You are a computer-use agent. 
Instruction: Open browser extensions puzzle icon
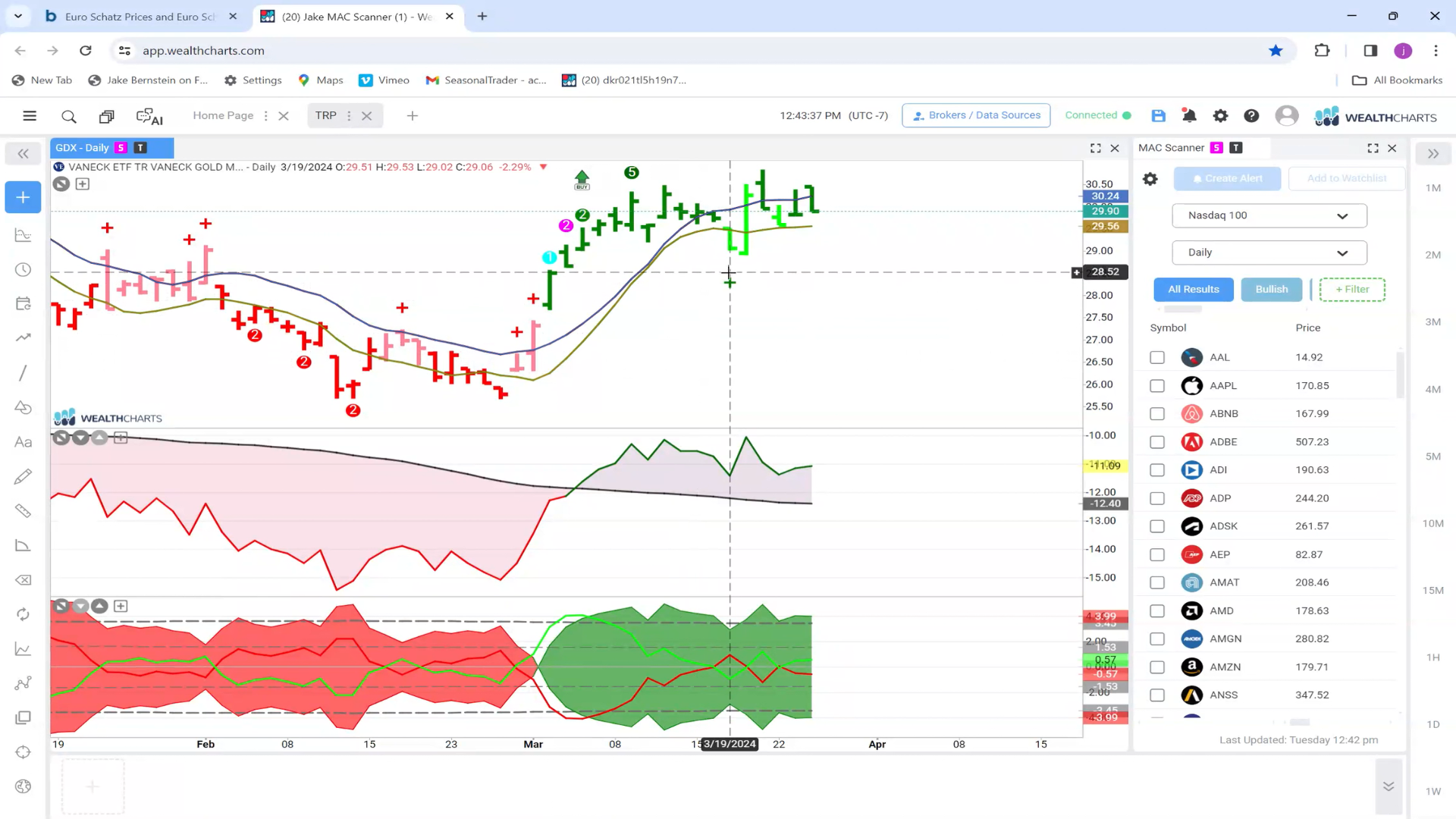1322,51
